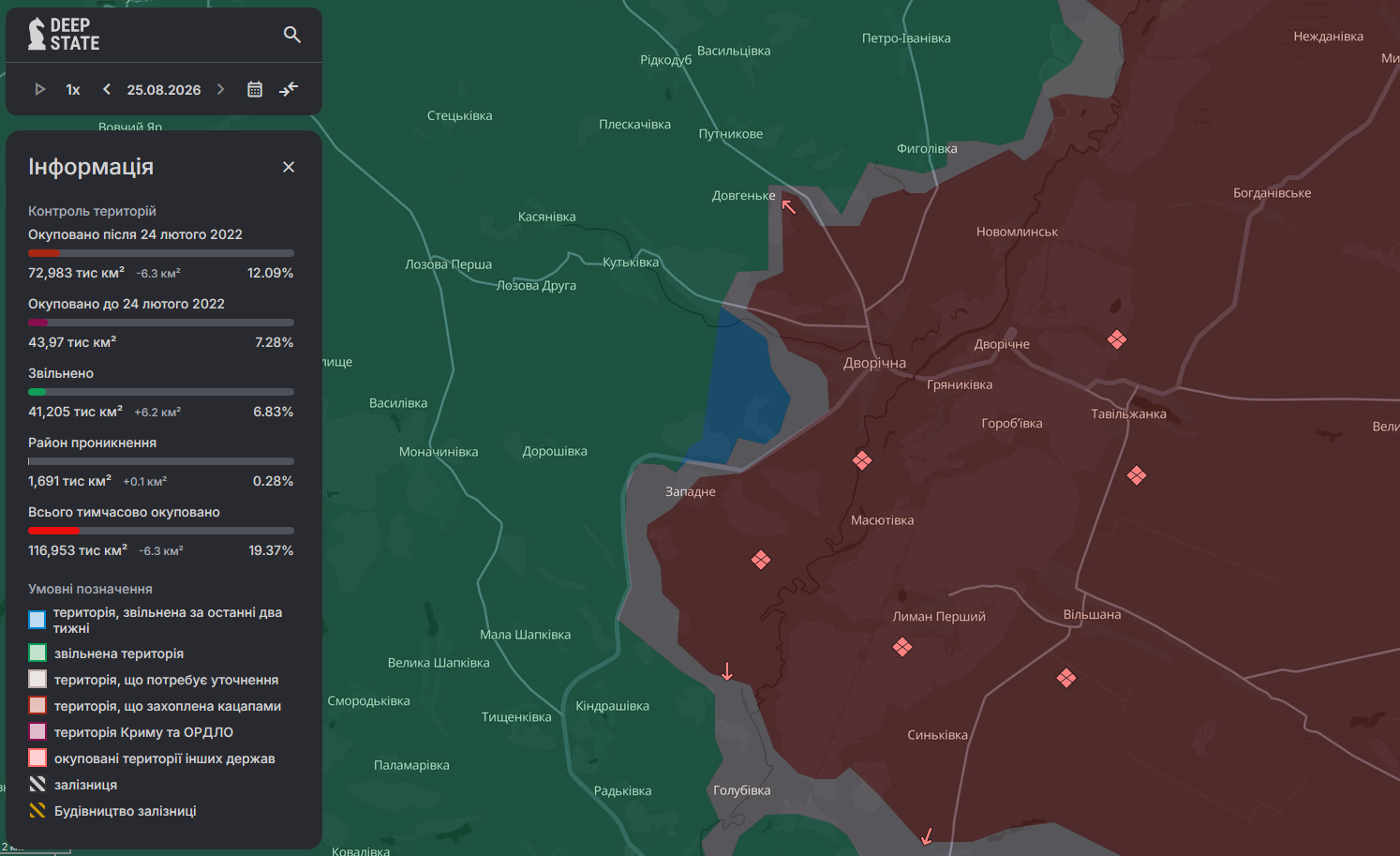Click the Синьківка label
Screen dimensions: 1400x856
pos(937,735)
